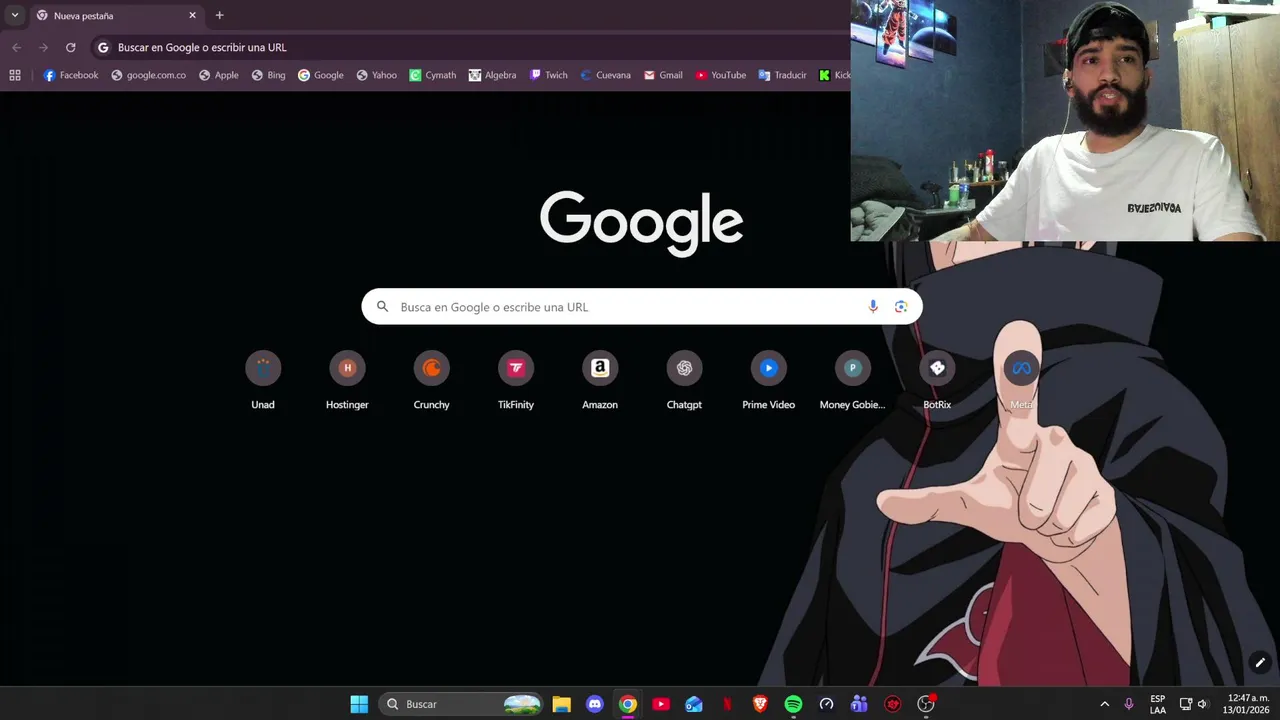This screenshot has height=720, width=1280.
Task: Open the Twich bookmark
Action: tap(549, 75)
